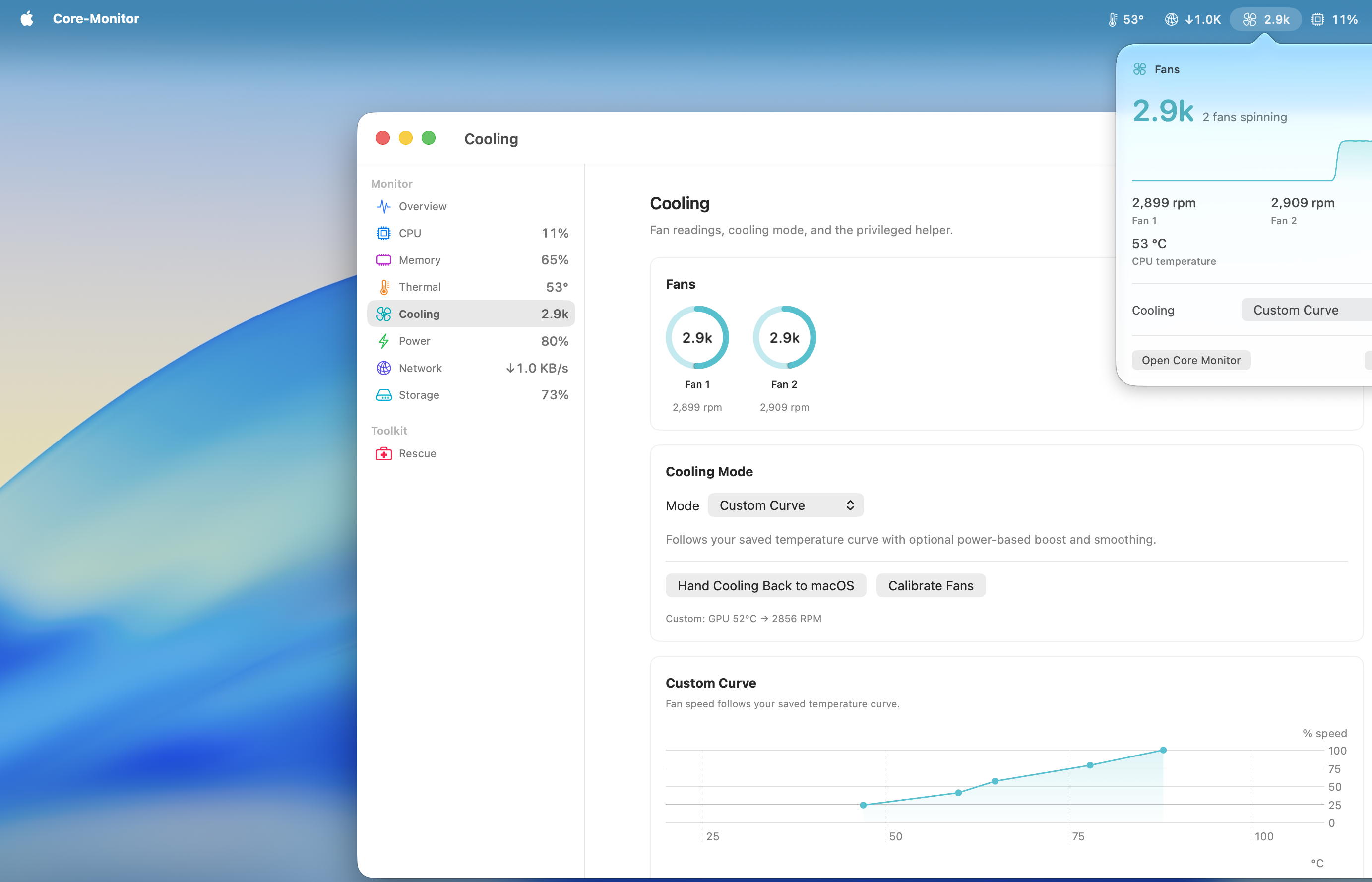Open the Memory section
Image resolution: width=1372 pixels, height=882 pixels.
[471, 260]
